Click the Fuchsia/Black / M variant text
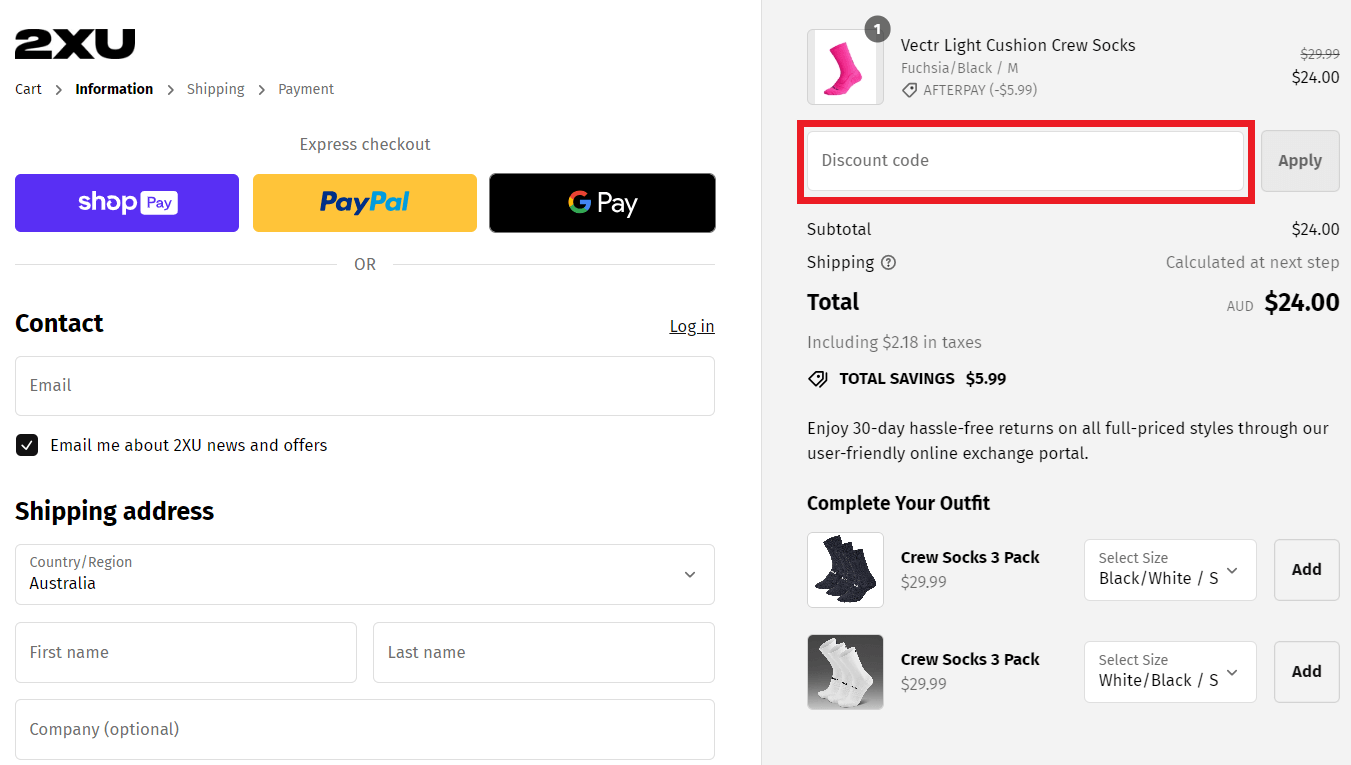The image size is (1351, 765). (x=959, y=68)
